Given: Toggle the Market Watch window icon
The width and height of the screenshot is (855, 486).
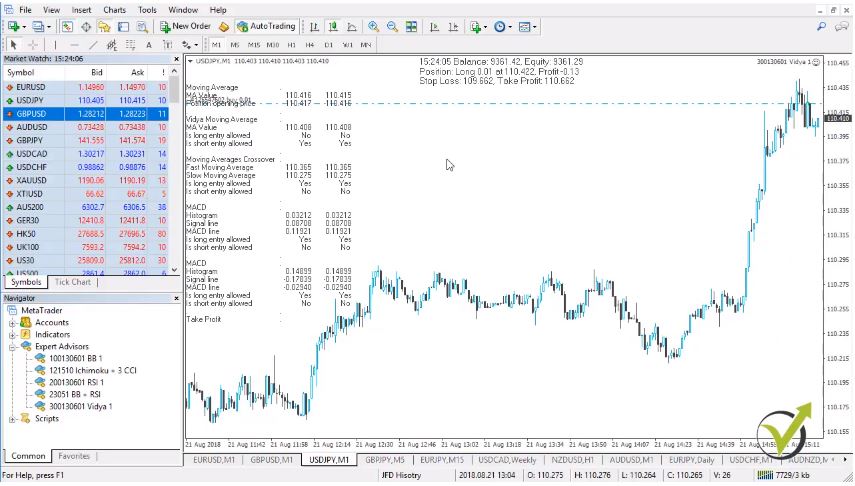Looking at the screenshot, I should (67, 26).
